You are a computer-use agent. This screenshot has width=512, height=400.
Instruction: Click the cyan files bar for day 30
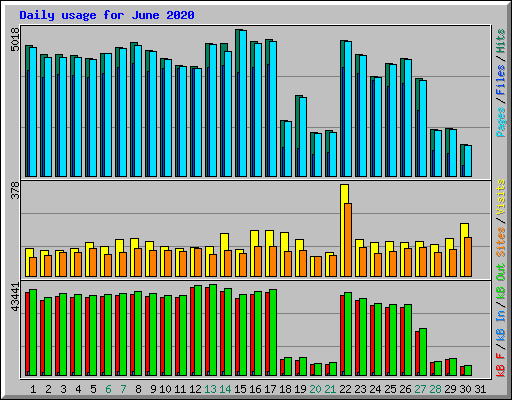point(468,161)
